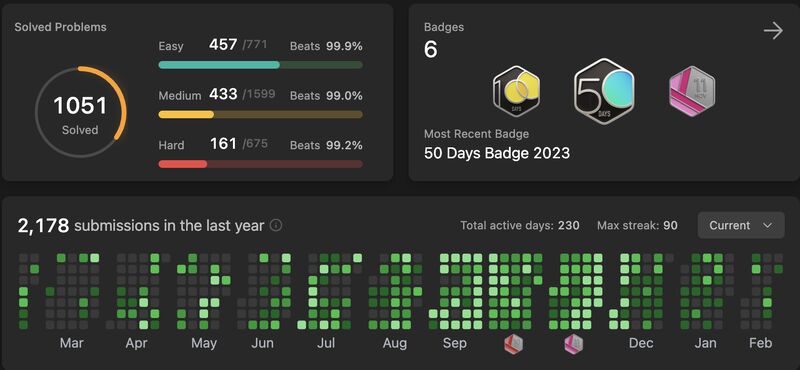Click the yellow Medium progress bar

point(261,114)
